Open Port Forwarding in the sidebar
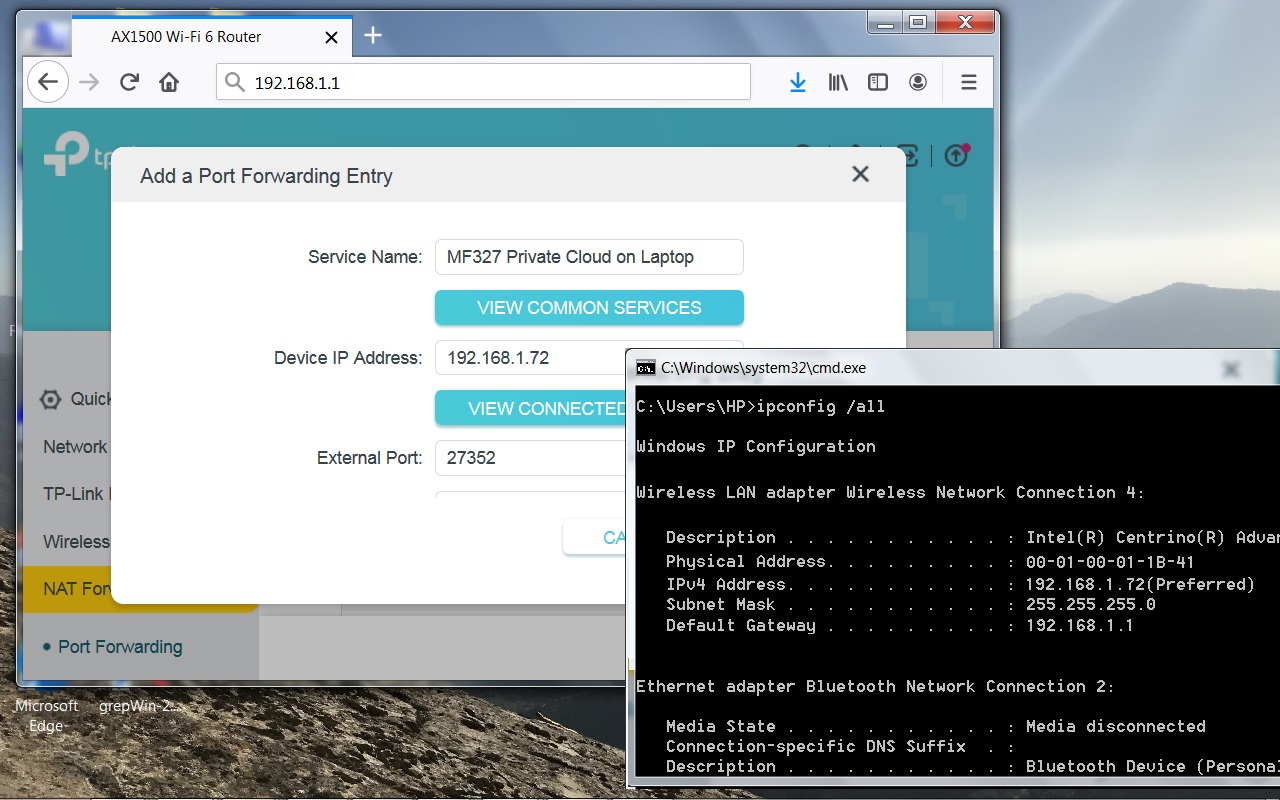The image size is (1280, 800). pos(120,647)
